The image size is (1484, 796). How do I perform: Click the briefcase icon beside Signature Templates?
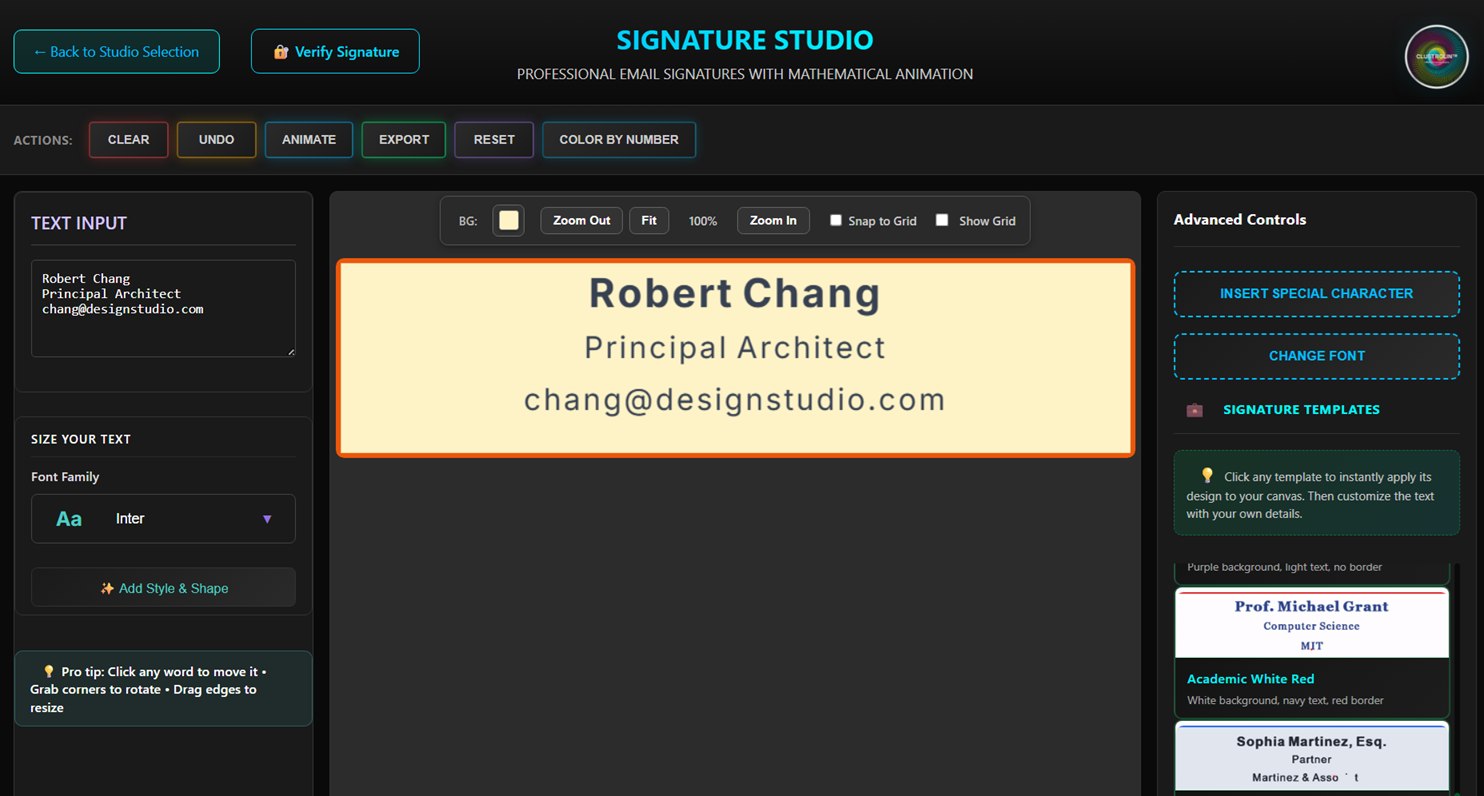(x=1194, y=410)
